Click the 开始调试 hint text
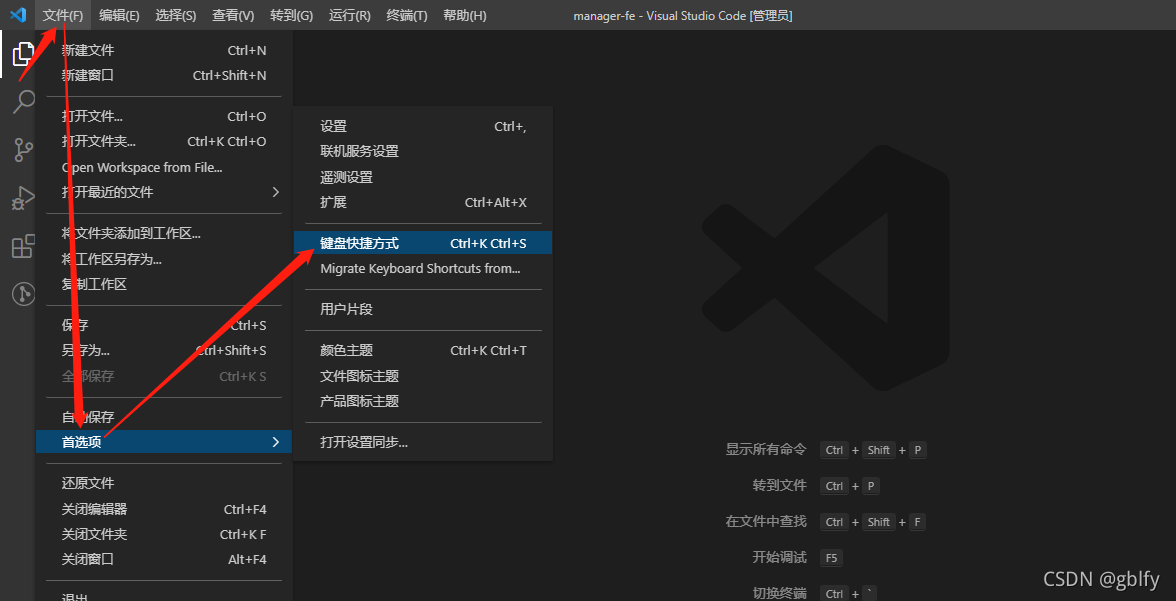 coord(779,557)
